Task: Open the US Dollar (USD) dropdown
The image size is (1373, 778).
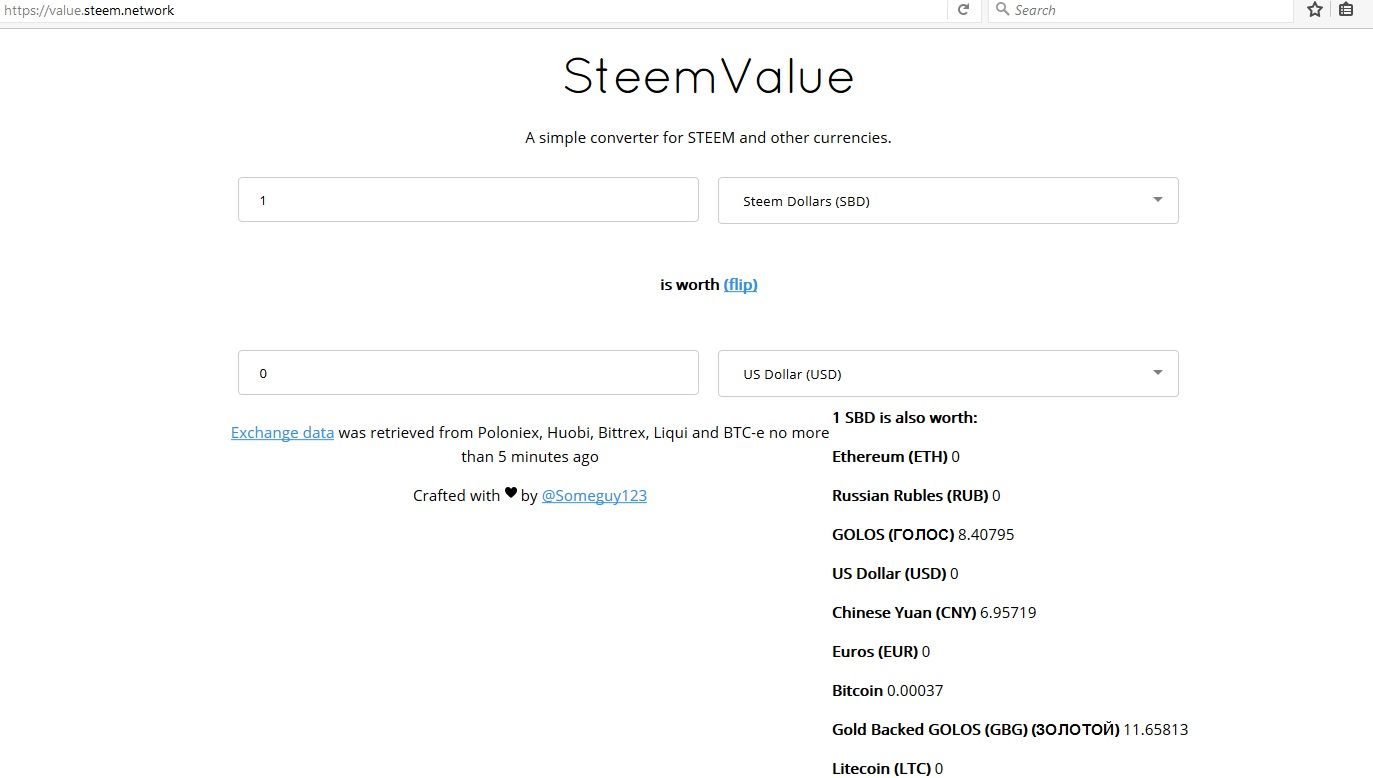Action: click(948, 374)
